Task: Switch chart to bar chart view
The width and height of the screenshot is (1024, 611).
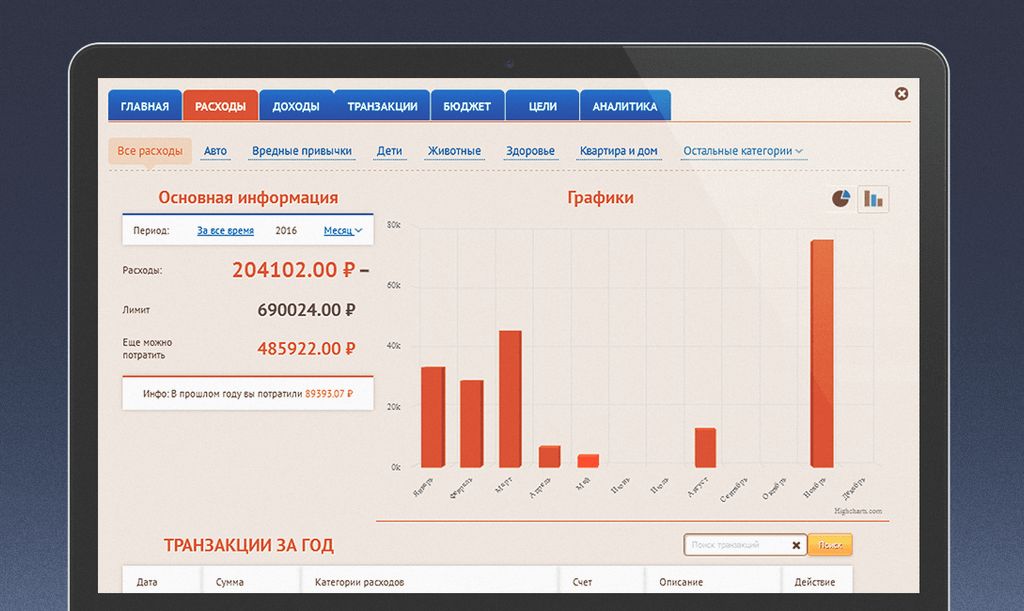Action: [873, 199]
